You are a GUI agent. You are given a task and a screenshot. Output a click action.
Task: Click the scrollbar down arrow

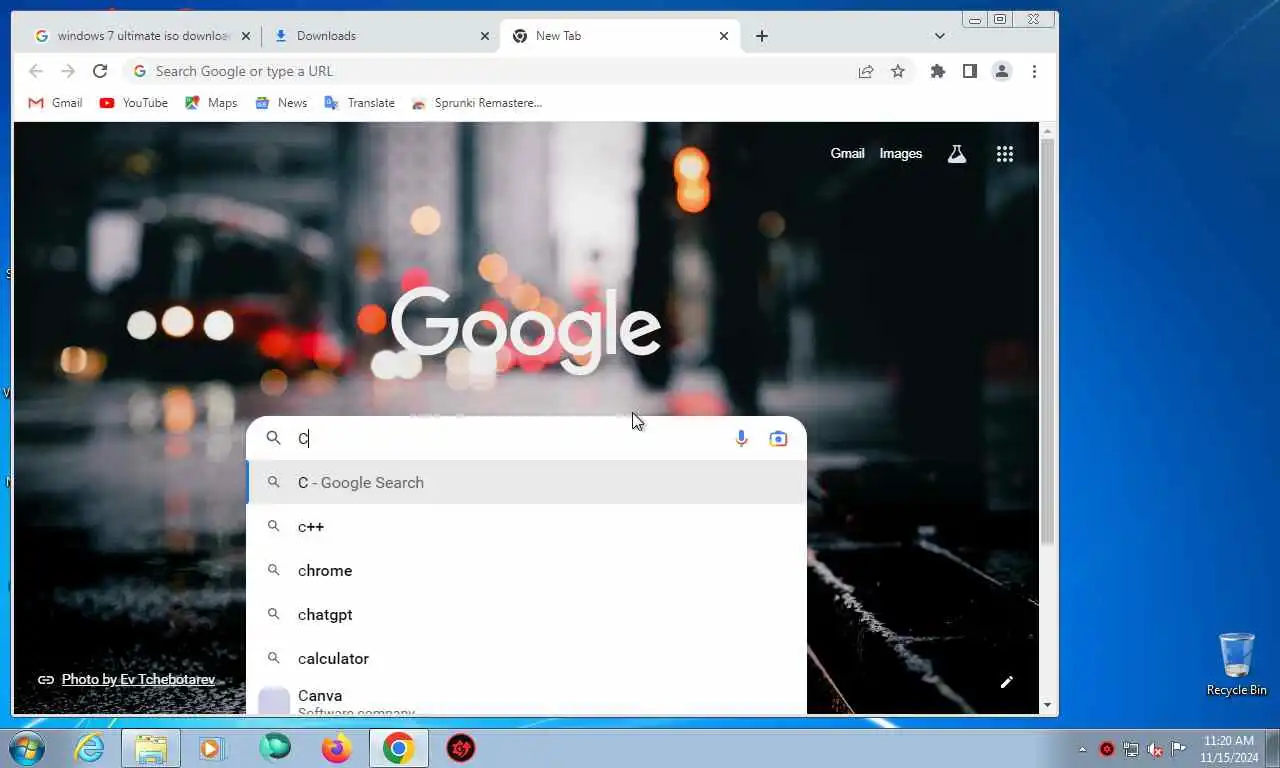(1047, 705)
